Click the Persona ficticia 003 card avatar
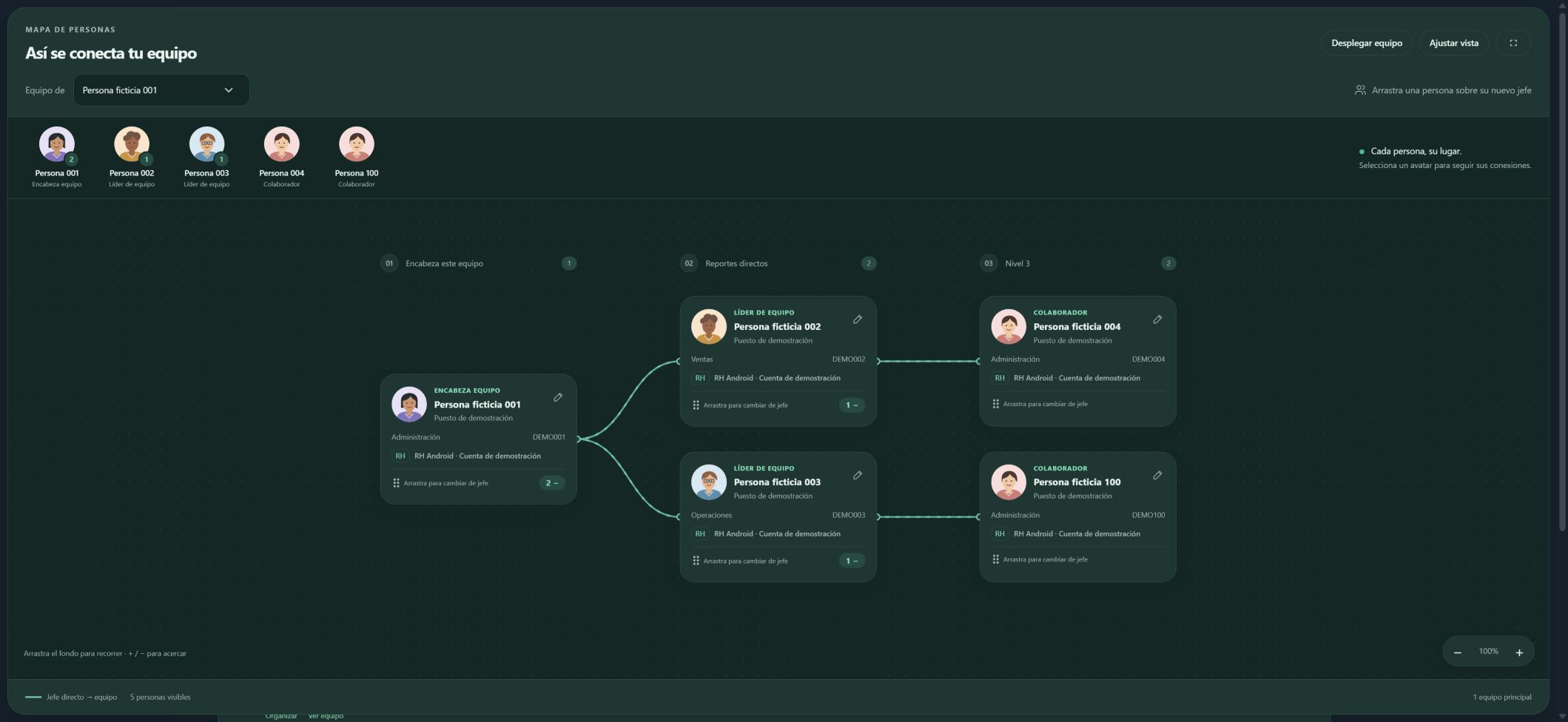The height and width of the screenshot is (722, 1568). pos(709,482)
